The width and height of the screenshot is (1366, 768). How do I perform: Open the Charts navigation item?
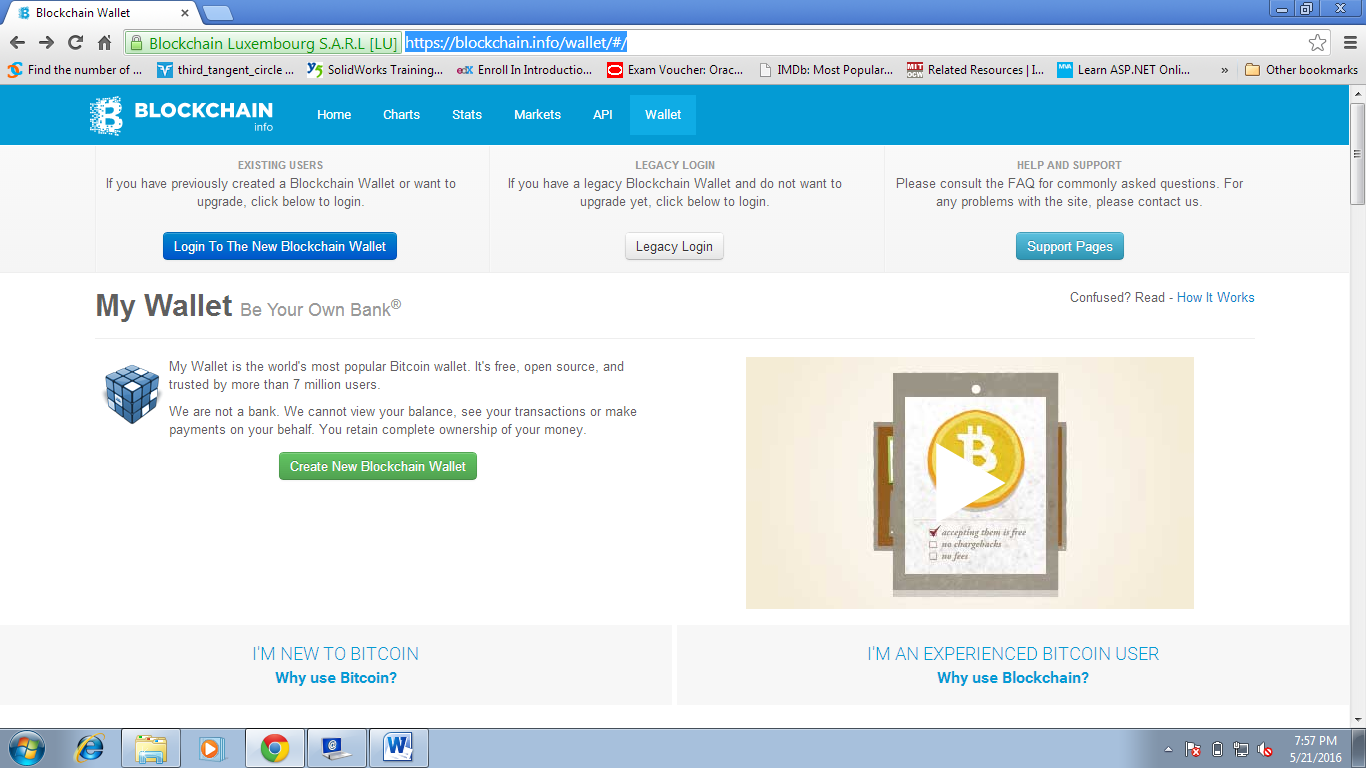(401, 115)
